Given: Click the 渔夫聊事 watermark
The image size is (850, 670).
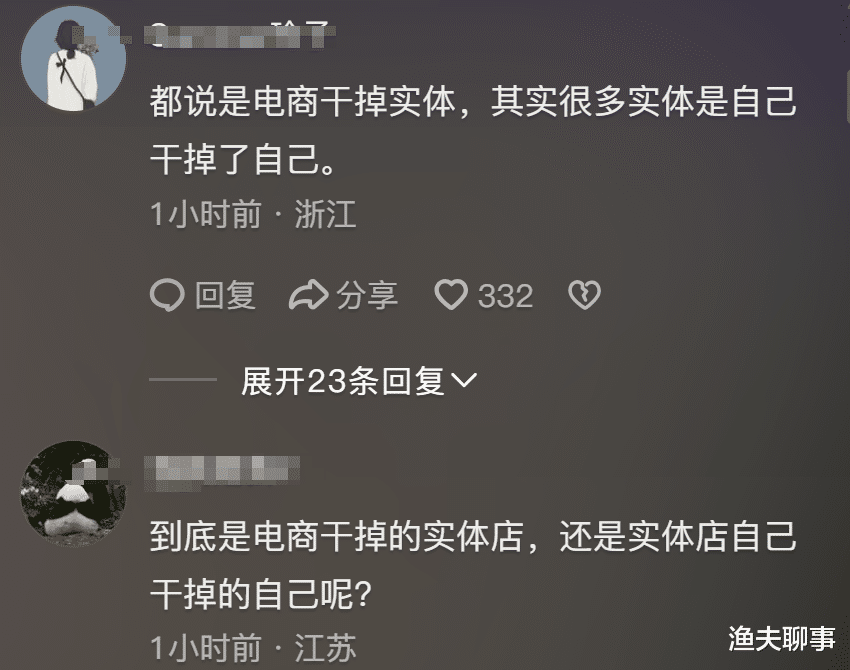Looking at the screenshot, I should pos(781,639).
